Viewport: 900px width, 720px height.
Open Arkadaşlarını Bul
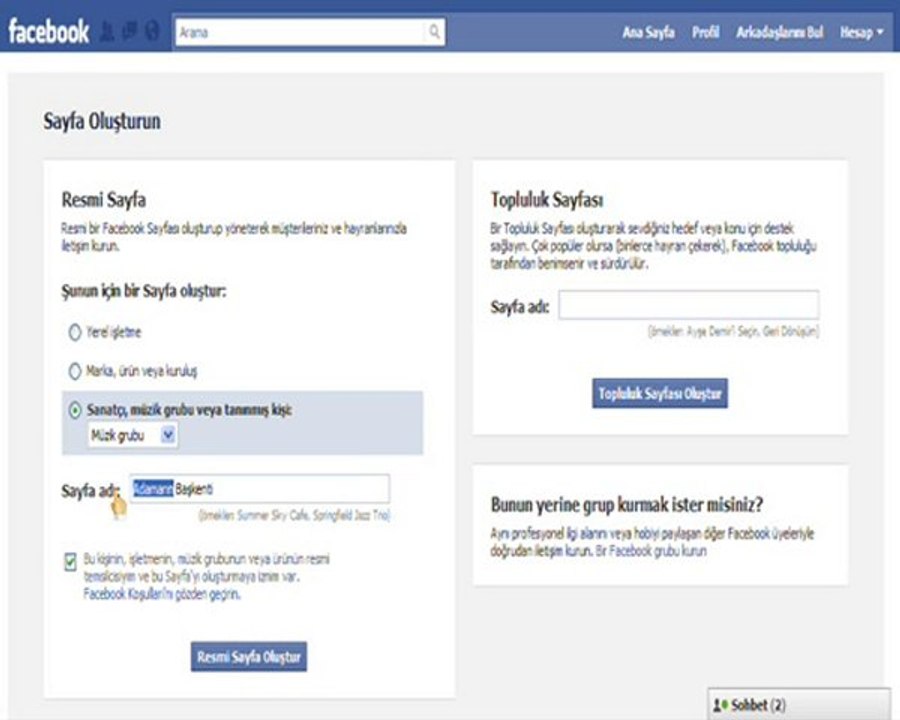pos(779,32)
